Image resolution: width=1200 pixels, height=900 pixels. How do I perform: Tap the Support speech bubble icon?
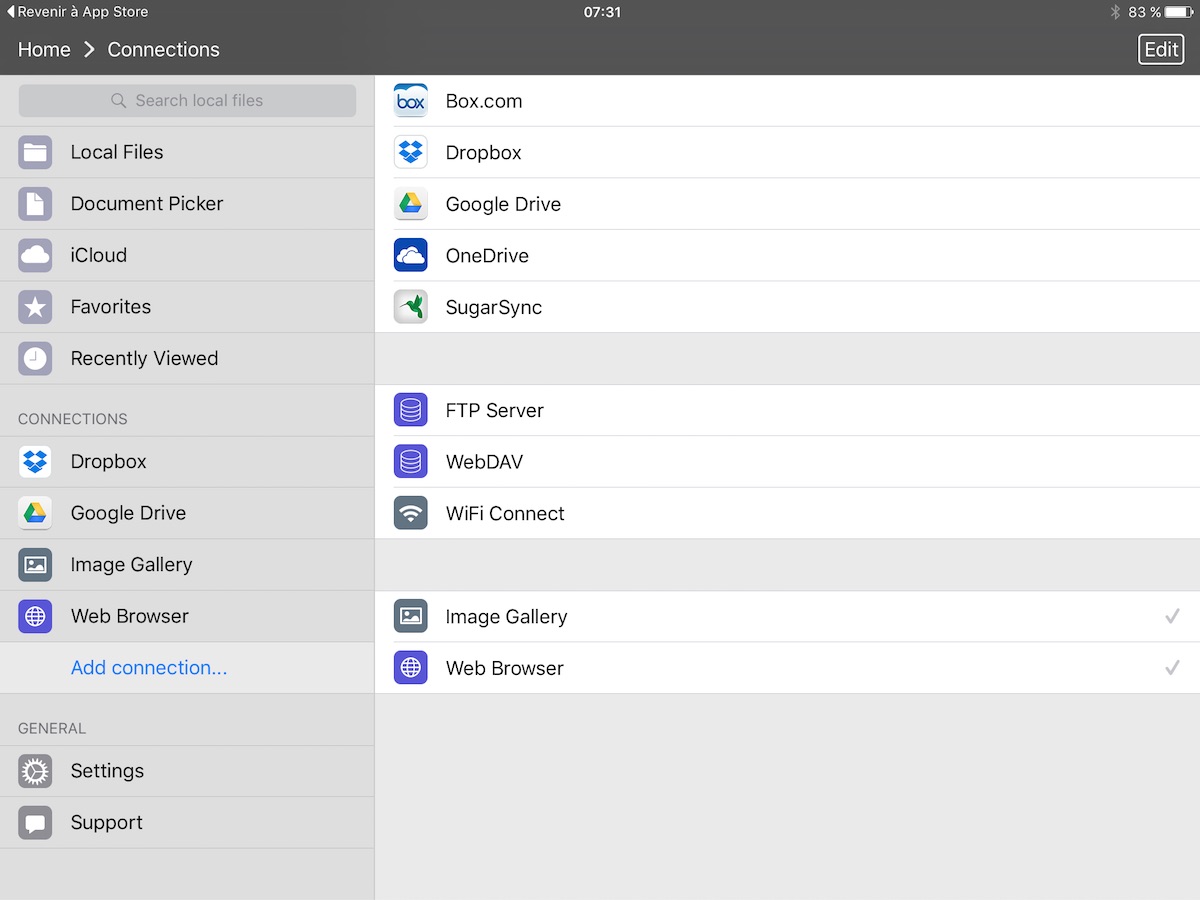tap(35, 823)
